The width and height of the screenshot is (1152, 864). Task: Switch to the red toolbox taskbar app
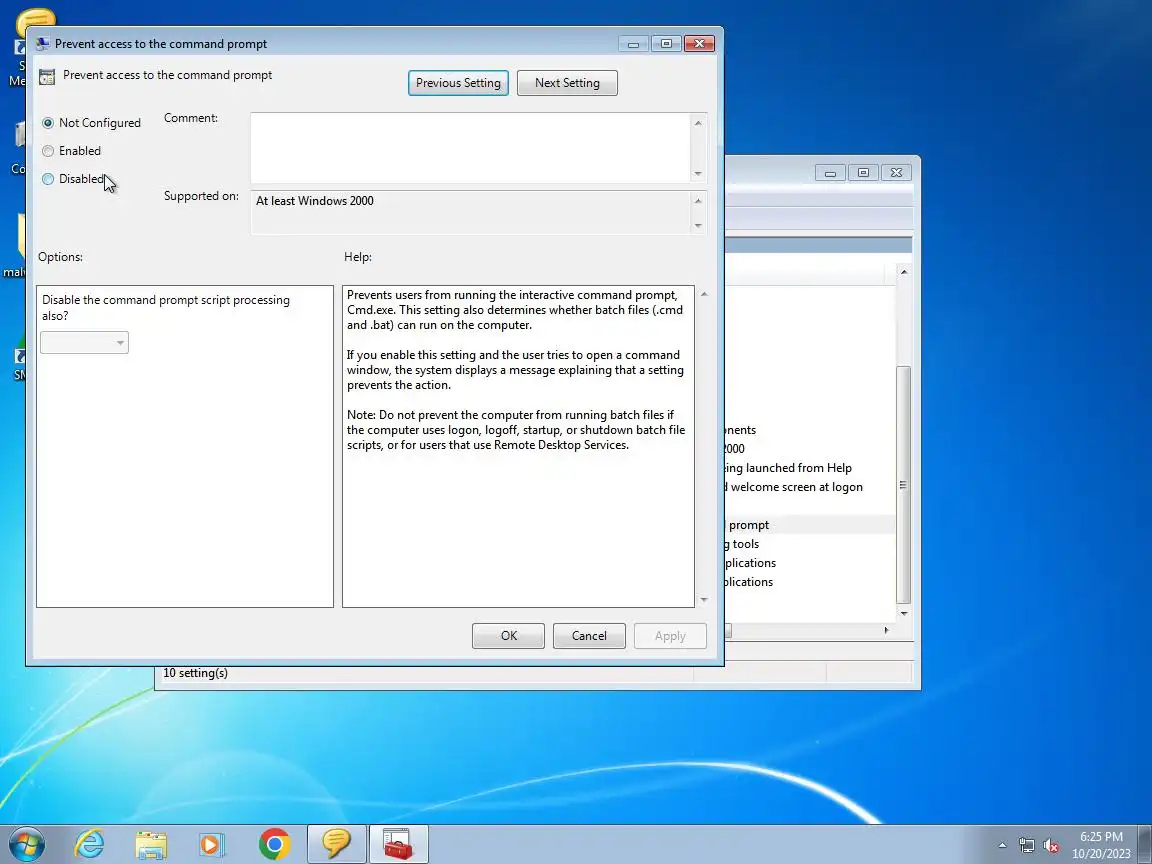398,844
